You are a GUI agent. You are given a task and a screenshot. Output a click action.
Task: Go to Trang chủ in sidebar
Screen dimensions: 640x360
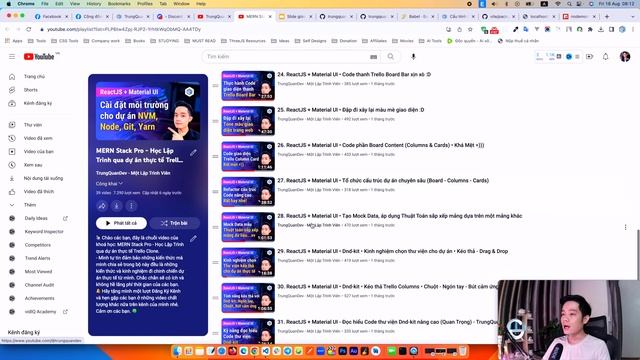[34, 77]
